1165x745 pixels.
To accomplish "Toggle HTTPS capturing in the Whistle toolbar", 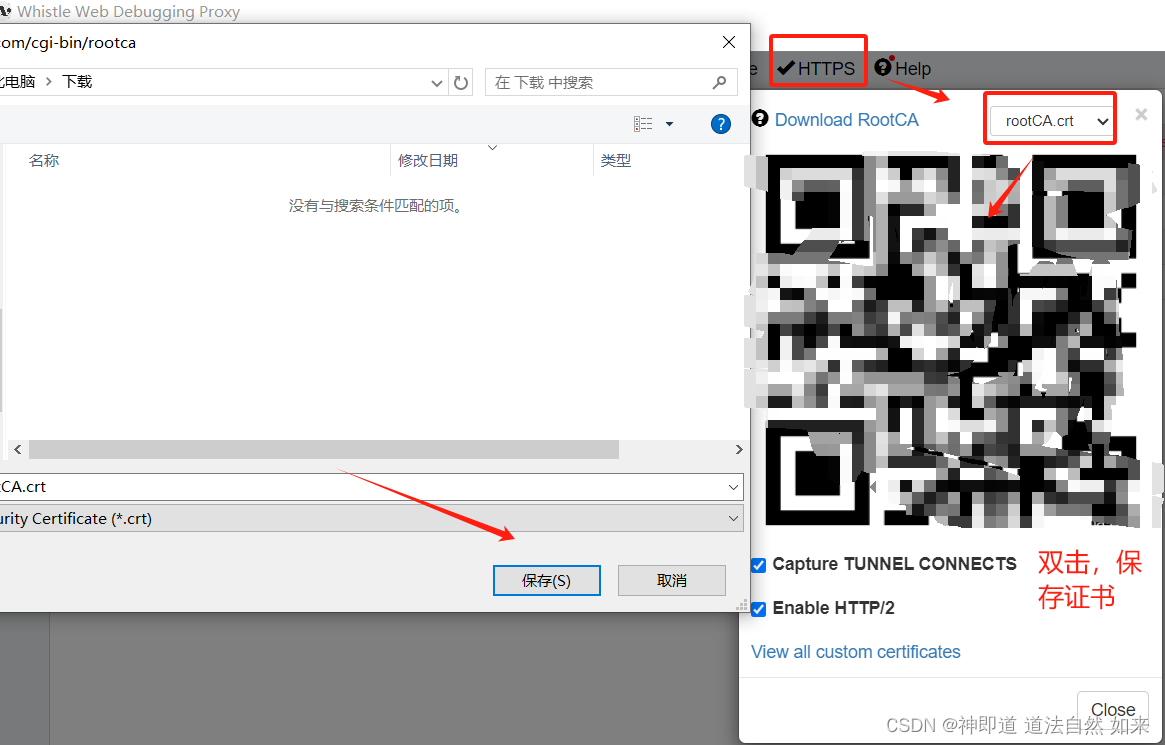I will click(817, 68).
